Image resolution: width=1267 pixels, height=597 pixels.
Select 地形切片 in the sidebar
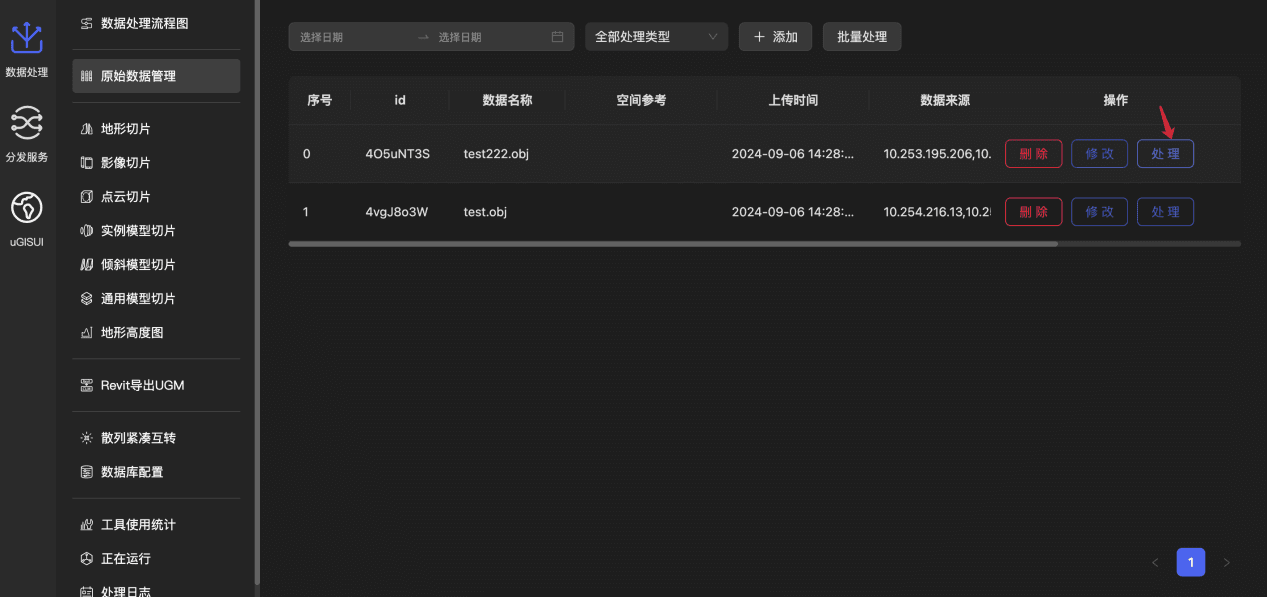(125, 129)
